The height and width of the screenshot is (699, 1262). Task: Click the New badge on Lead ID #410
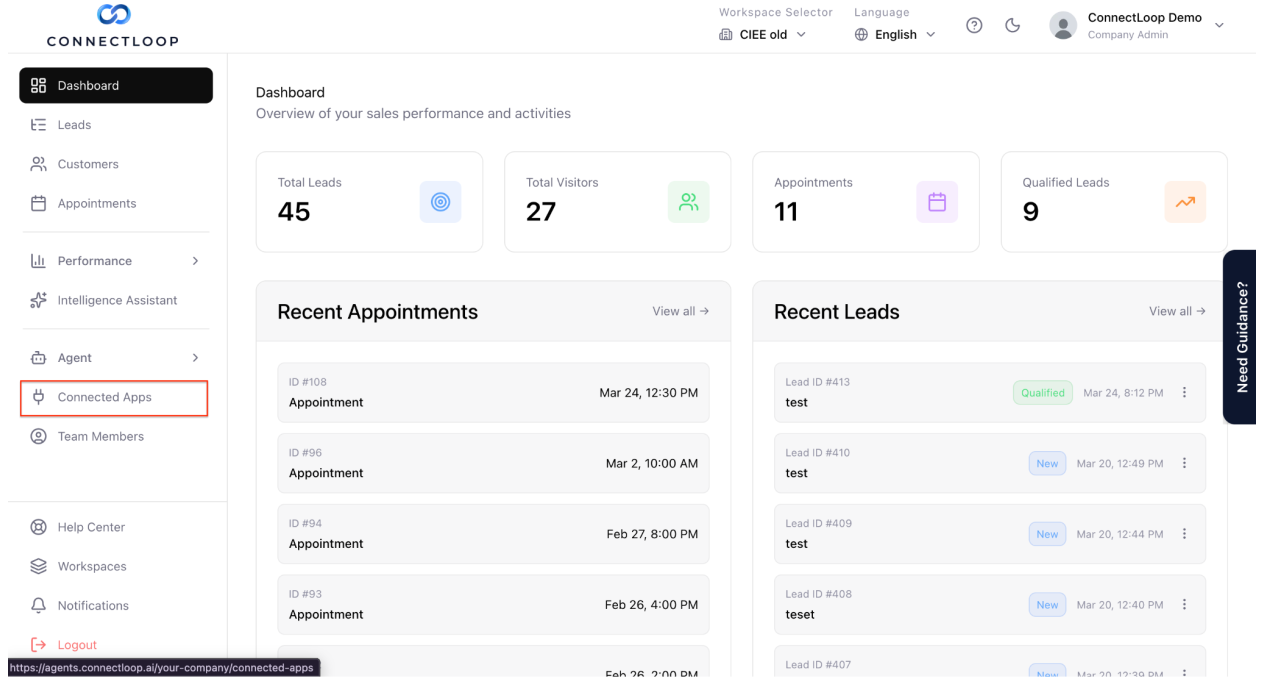(x=1047, y=463)
